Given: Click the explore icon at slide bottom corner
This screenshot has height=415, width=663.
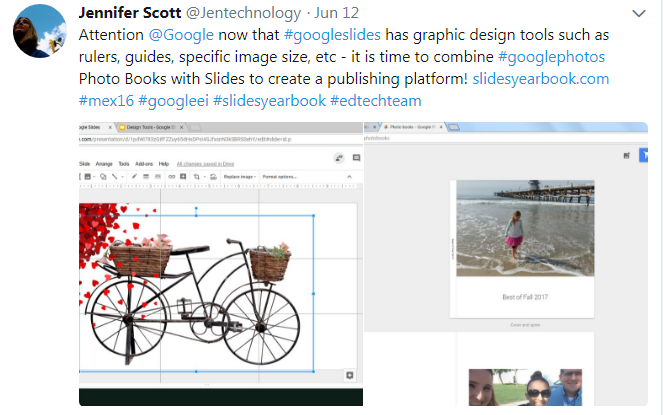Looking at the screenshot, I should click(350, 375).
